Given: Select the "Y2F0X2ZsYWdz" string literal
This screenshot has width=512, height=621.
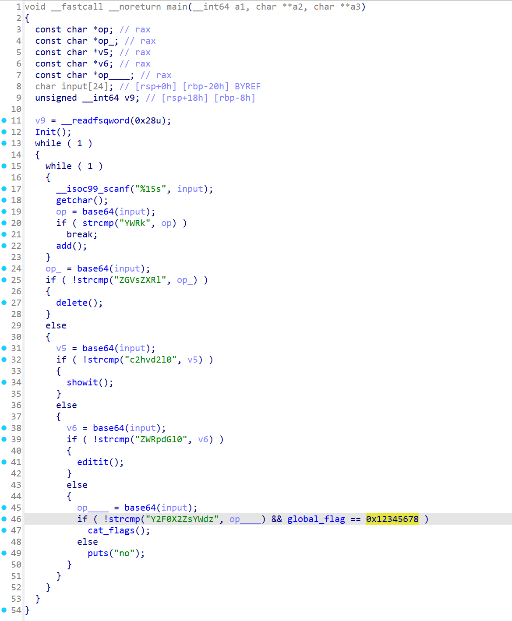Looking at the screenshot, I should [x=182, y=519].
